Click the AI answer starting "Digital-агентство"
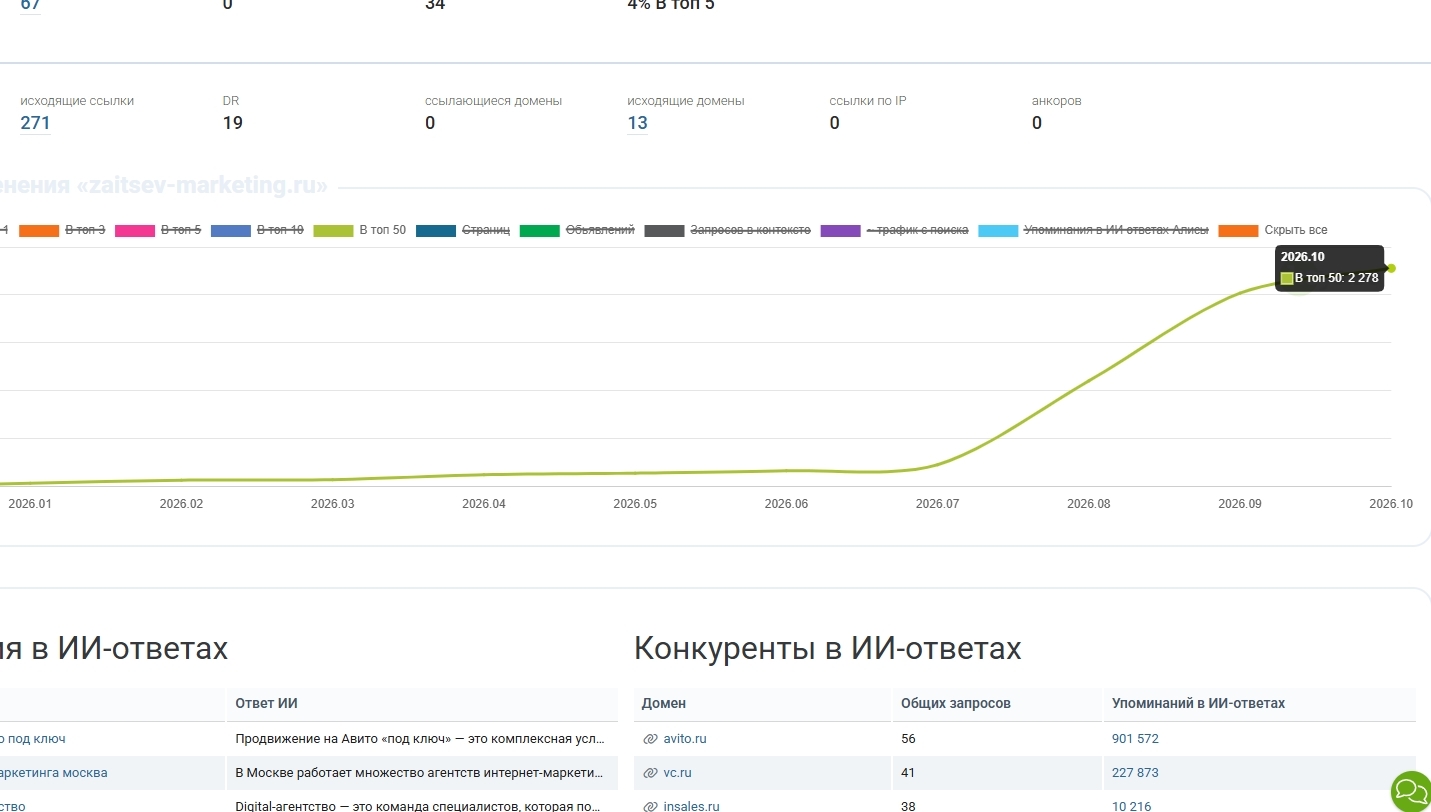Viewport: 1431px width, 812px height. pyautogui.click(x=420, y=806)
